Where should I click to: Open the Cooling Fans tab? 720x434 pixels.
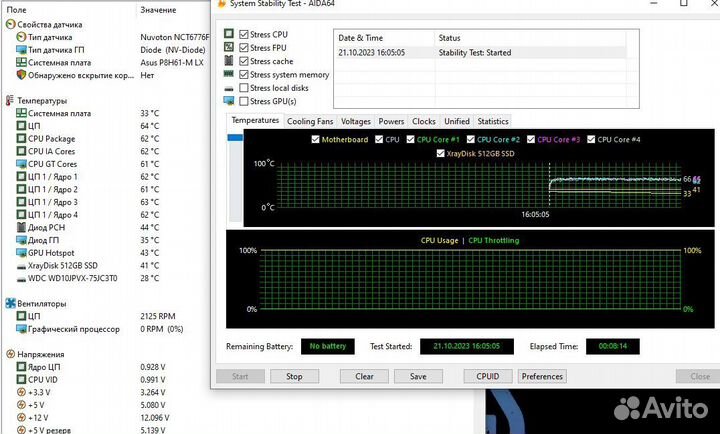pos(310,121)
